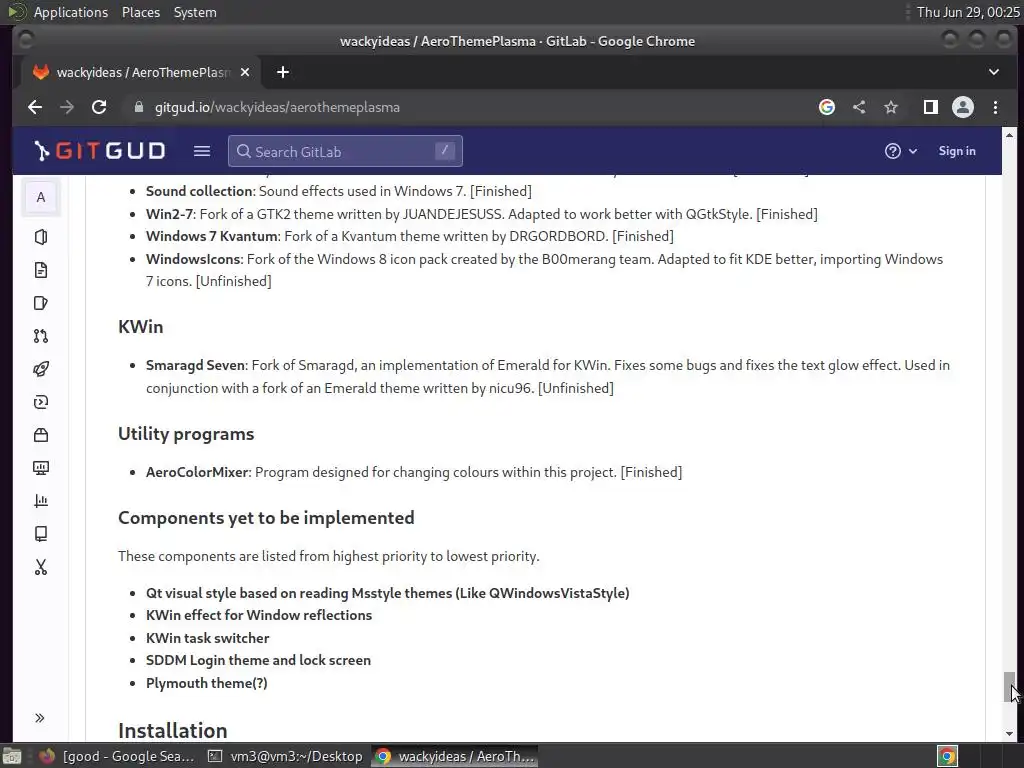The image size is (1024, 768).
Task: Open the Applications menu
Action: [71, 12]
